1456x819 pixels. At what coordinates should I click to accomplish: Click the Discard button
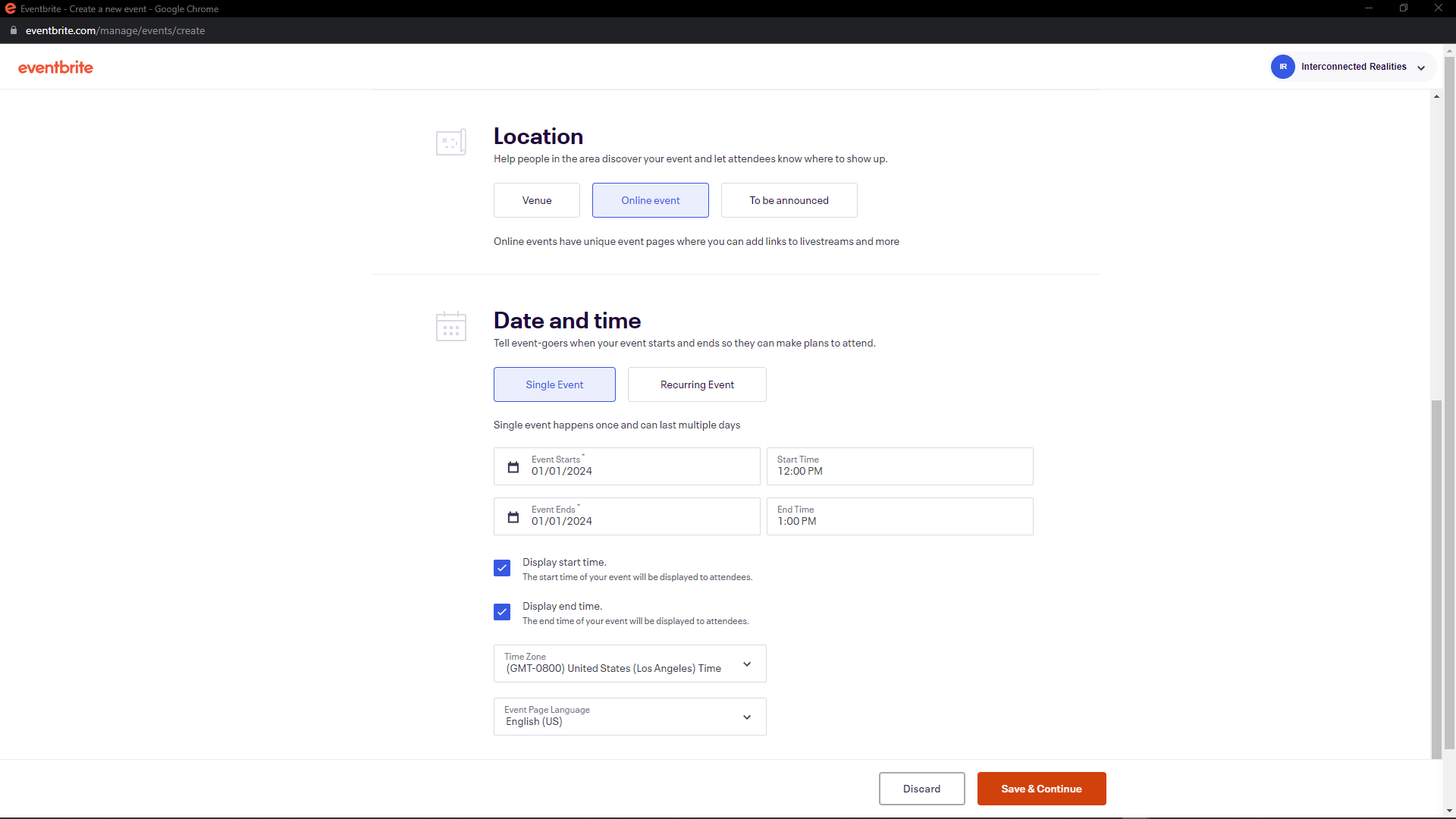pyautogui.click(x=921, y=789)
